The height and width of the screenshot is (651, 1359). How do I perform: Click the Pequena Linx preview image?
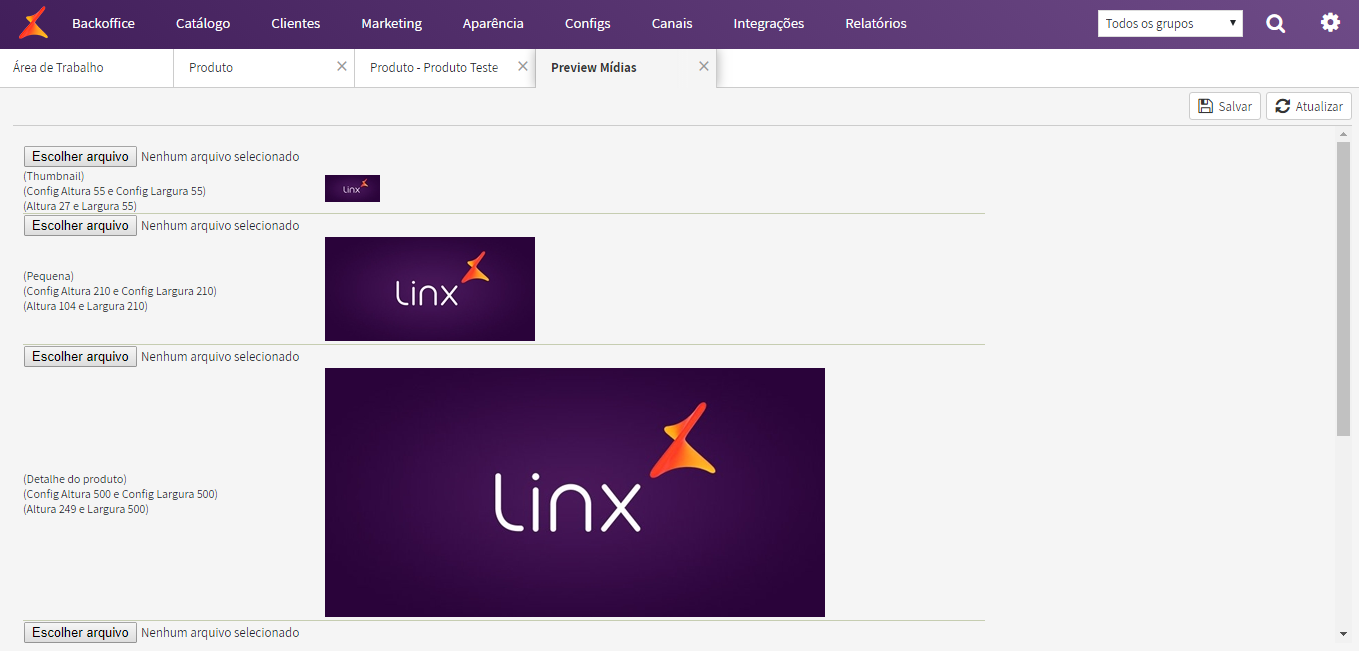pos(430,289)
